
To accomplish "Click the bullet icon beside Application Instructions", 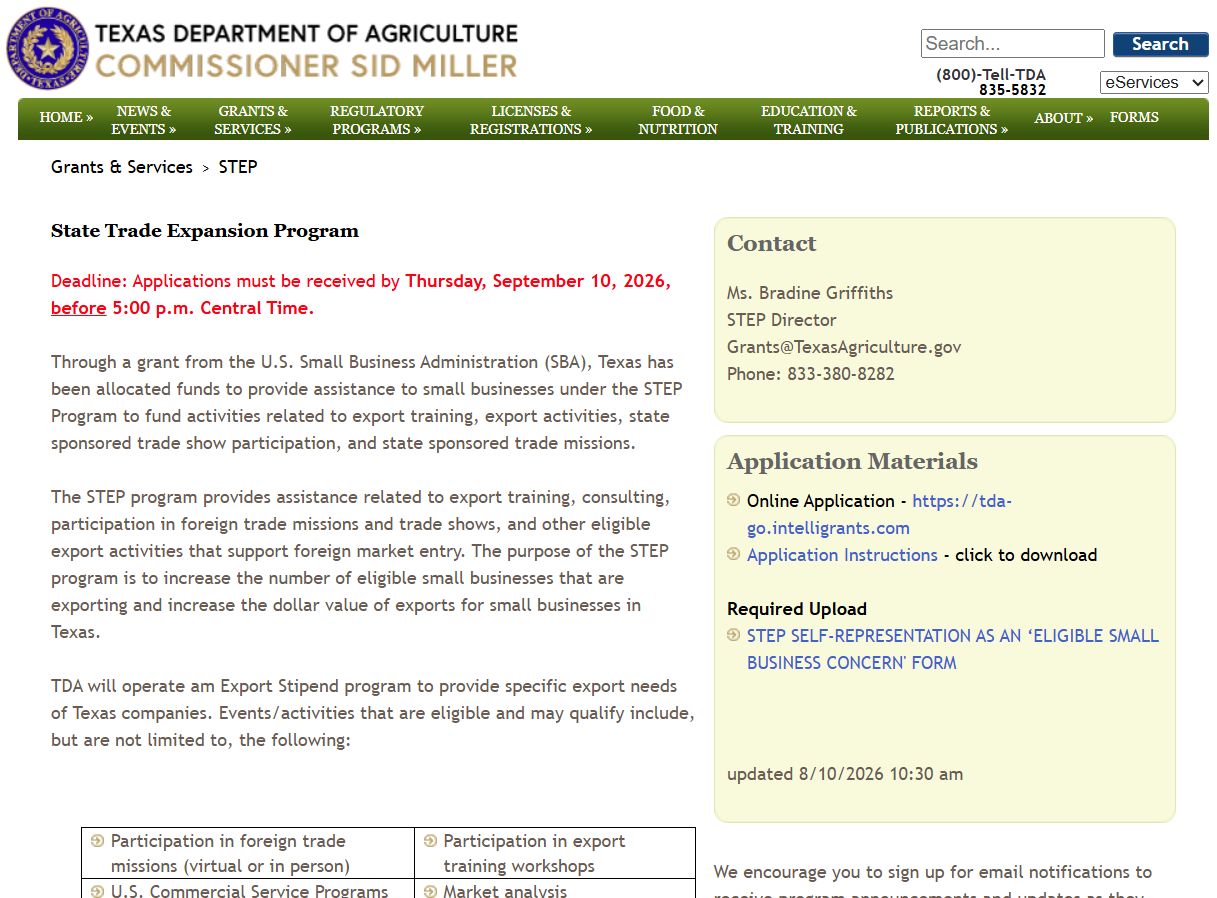I will 734,554.
